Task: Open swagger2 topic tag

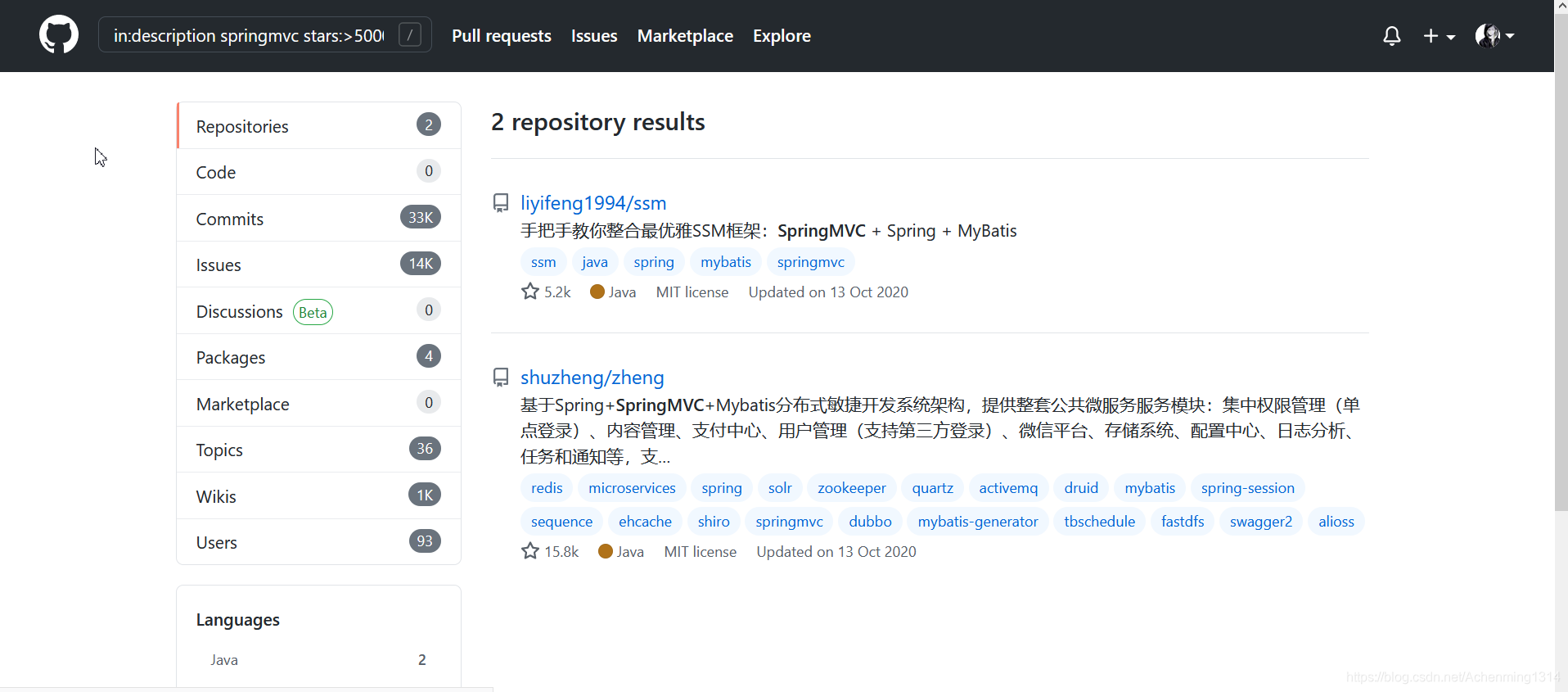Action: 1261,522
